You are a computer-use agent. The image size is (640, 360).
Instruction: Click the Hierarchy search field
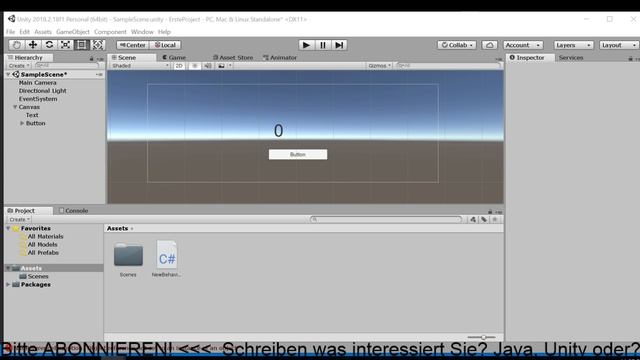click(x=67, y=66)
